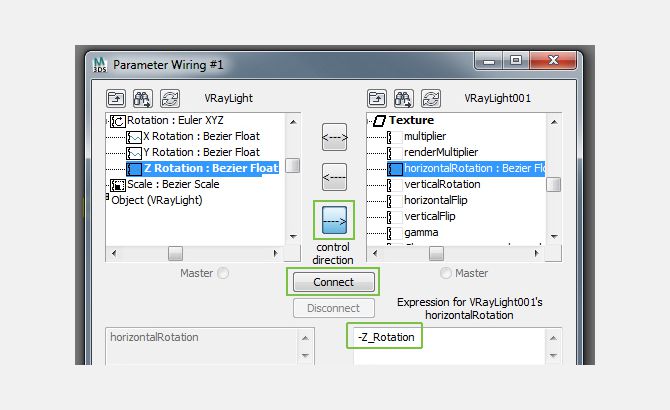Click left tree horizontal scroll left arrow

tap(114, 253)
